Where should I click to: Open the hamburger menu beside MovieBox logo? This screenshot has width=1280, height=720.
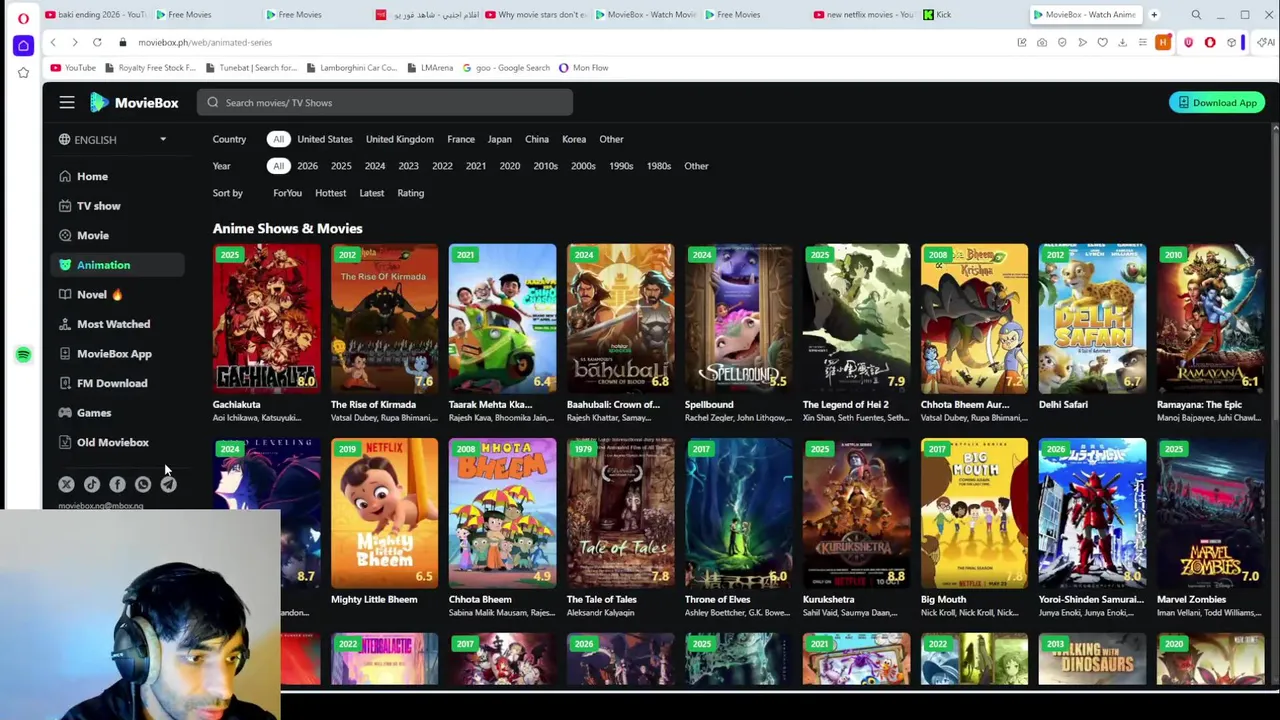point(67,102)
